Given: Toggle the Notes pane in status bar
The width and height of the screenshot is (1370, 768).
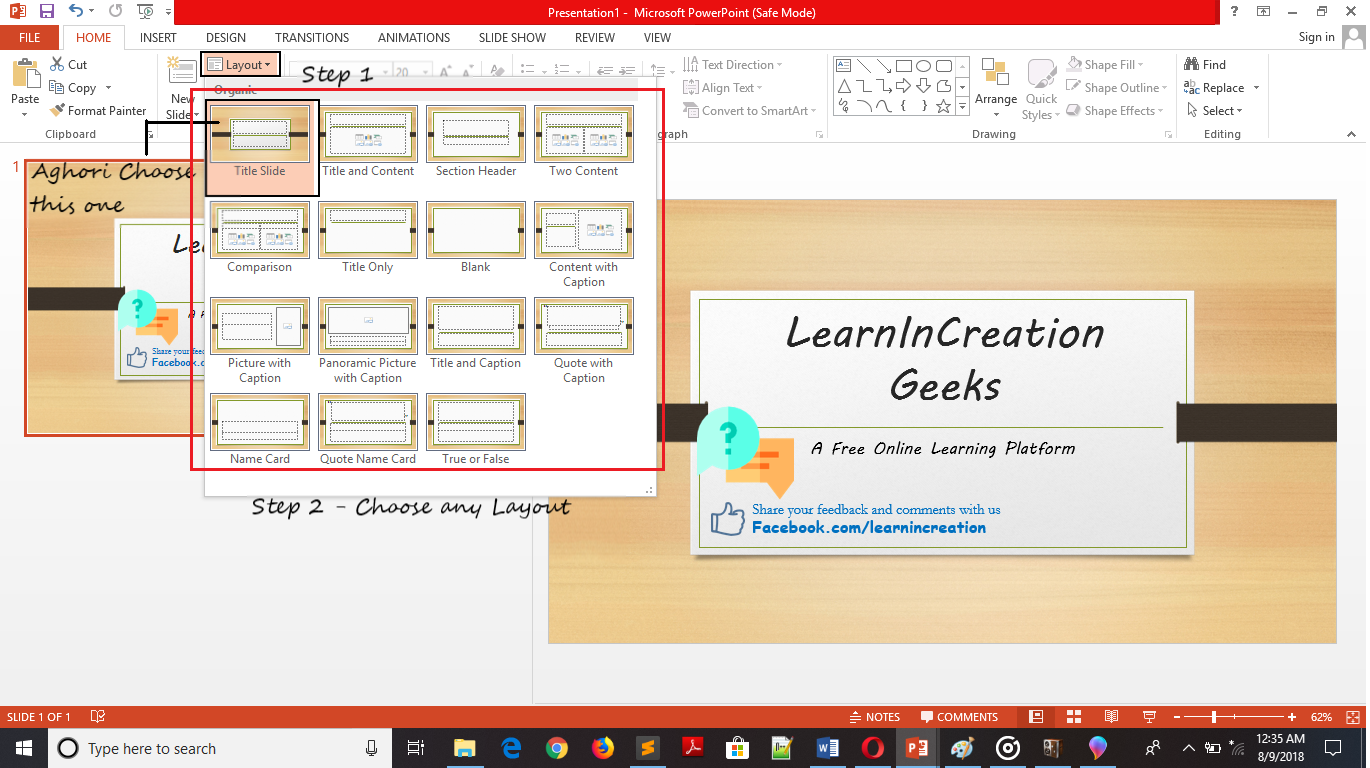Looking at the screenshot, I should (x=874, y=717).
